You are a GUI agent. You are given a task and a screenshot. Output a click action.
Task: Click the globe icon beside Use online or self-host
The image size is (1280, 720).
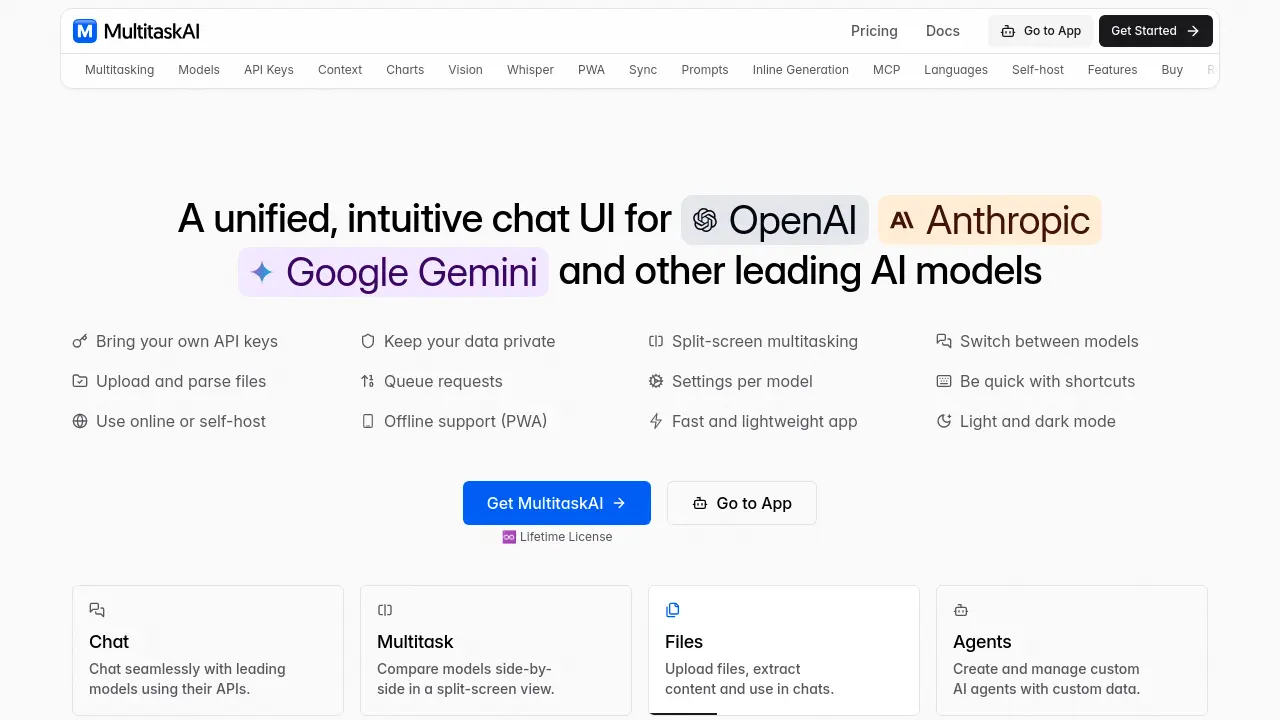(80, 421)
